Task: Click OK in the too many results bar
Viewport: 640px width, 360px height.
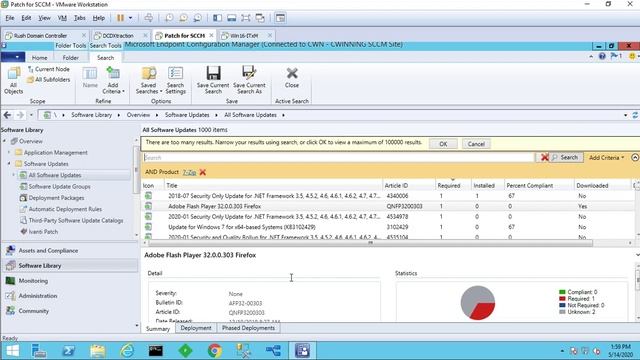Action: coord(443,144)
